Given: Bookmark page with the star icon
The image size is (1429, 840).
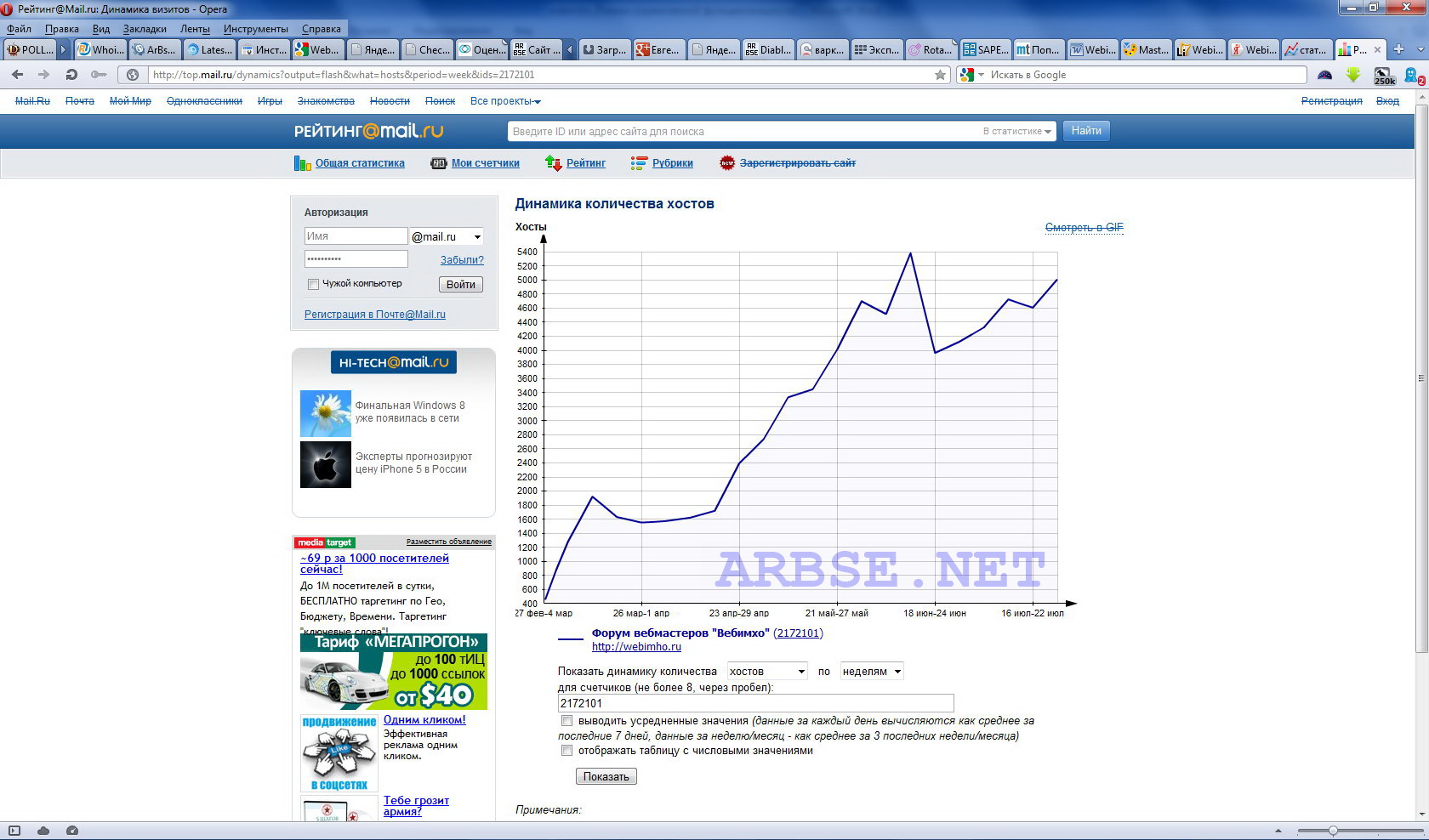Looking at the screenshot, I should click(940, 75).
